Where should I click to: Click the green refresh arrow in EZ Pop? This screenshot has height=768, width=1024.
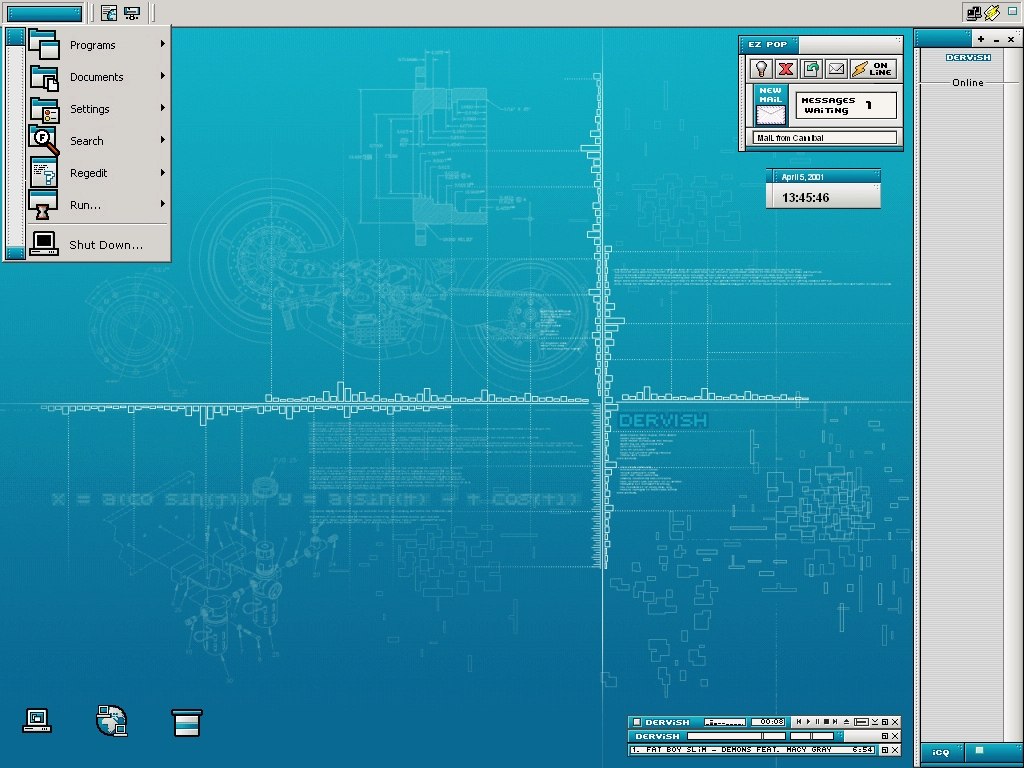811,69
